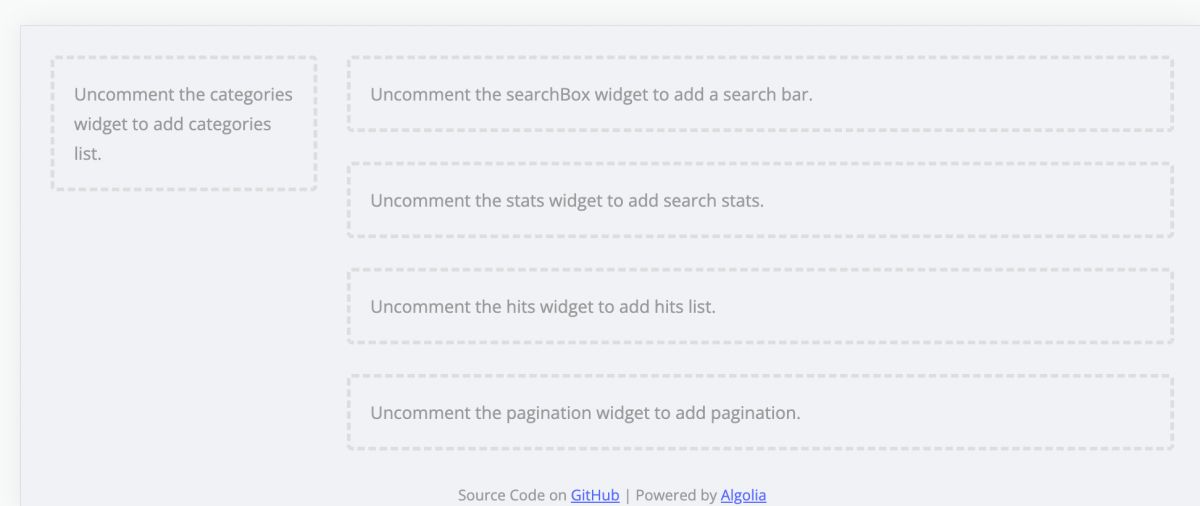Click the categories widget placeholder box
The image size is (1200, 506).
[x=184, y=124]
